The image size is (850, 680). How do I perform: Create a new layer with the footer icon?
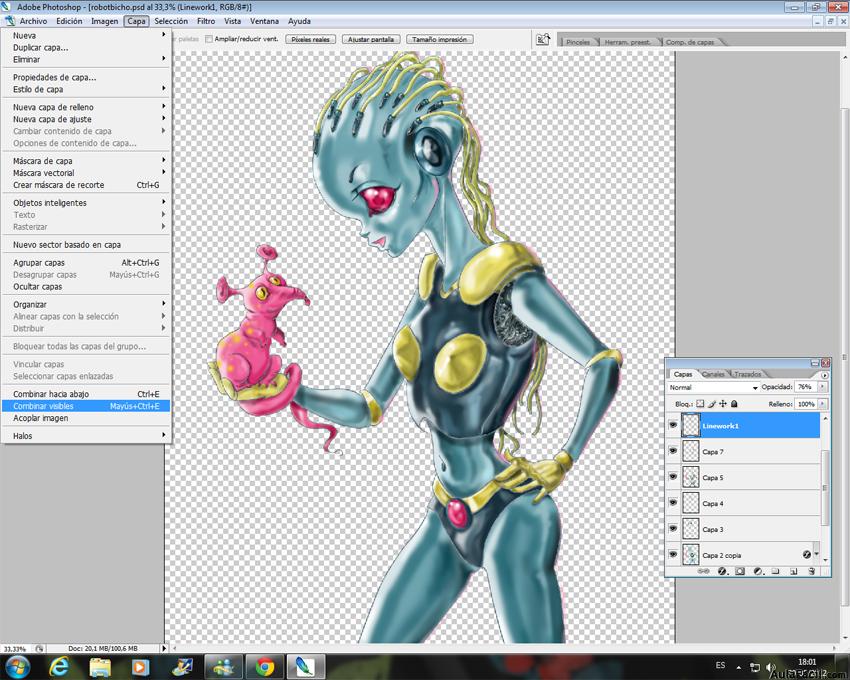[x=794, y=571]
